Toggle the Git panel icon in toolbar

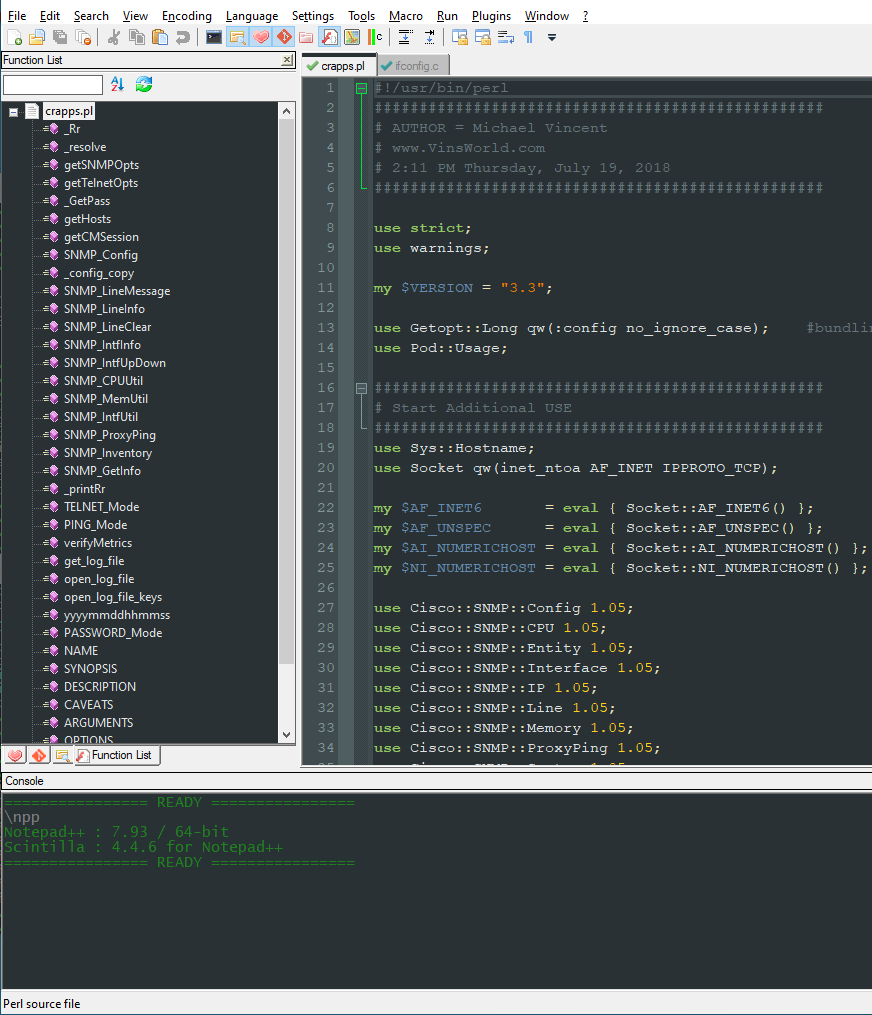[284, 38]
